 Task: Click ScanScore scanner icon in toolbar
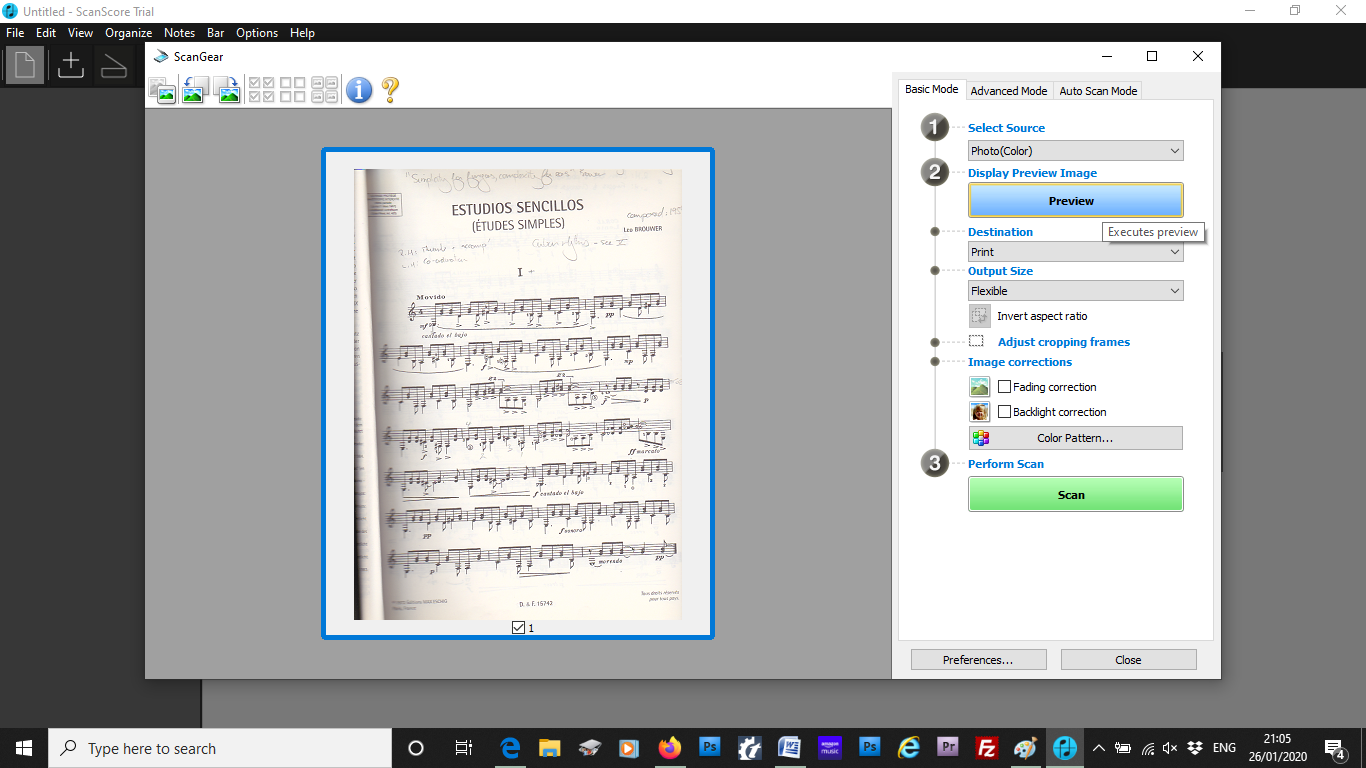pyautogui.click(x=114, y=66)
